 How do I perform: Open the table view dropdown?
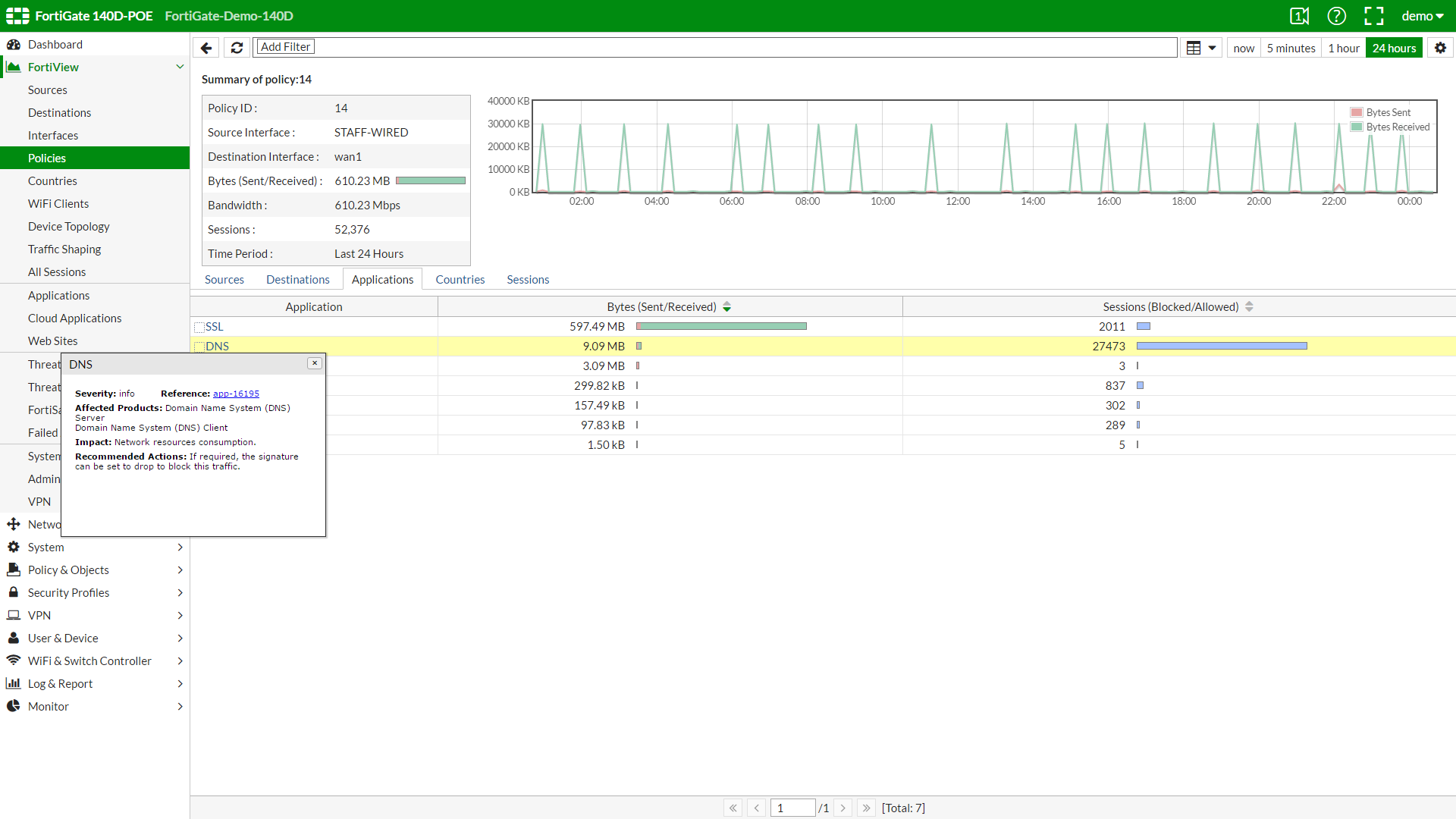click(1200, 48)
